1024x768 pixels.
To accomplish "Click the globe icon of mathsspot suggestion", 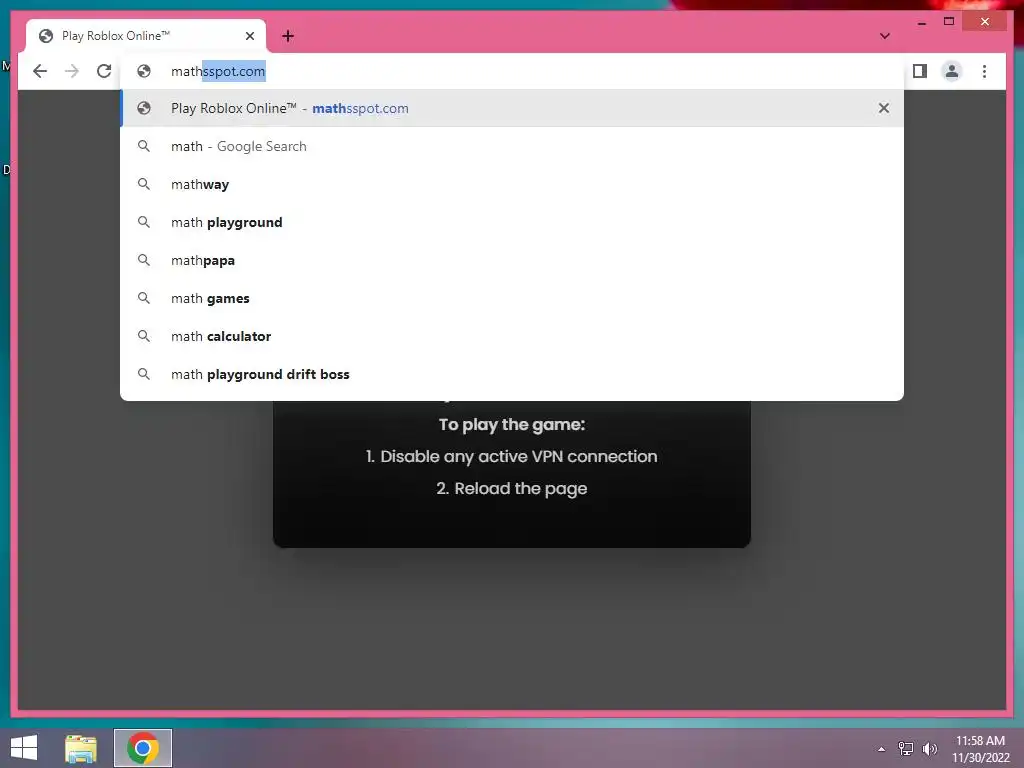I will 144,108.
